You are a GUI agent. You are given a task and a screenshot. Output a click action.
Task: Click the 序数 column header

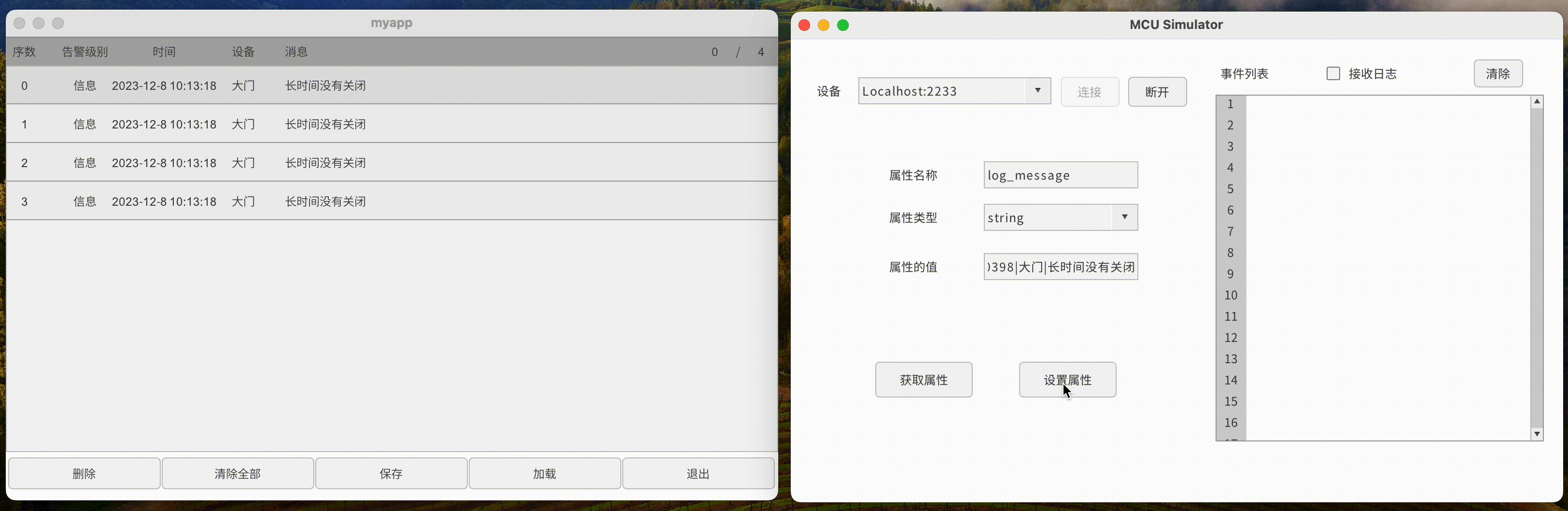coord(24,52)
